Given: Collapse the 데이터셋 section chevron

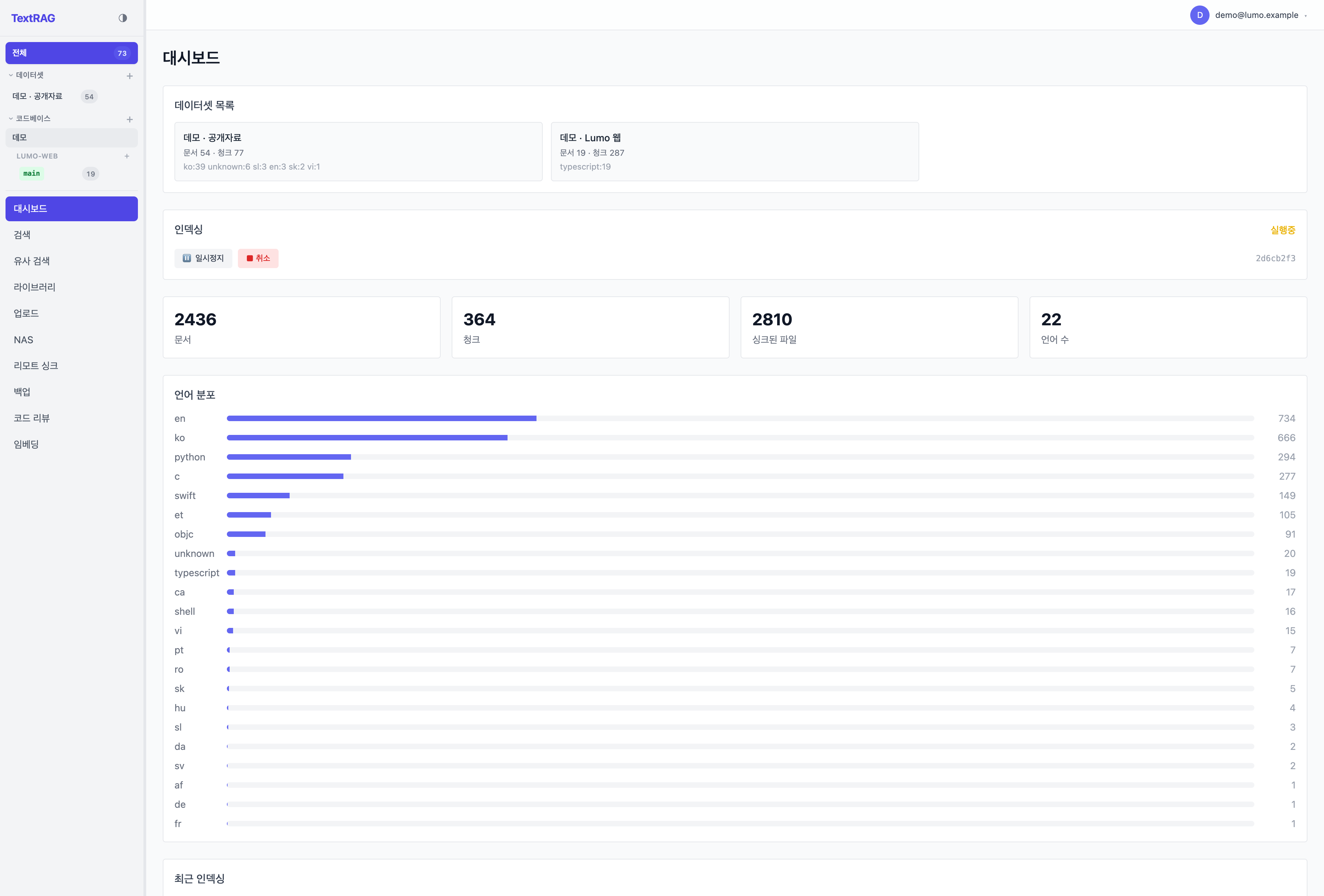Looking at the screenshot, I should point(11,75).
